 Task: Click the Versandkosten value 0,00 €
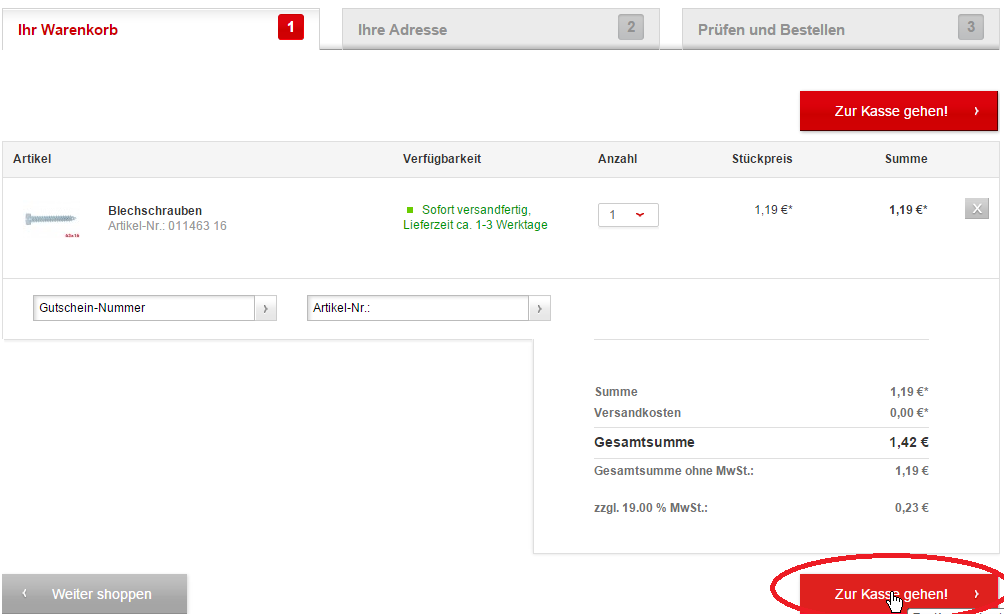[x=909, y=413]
